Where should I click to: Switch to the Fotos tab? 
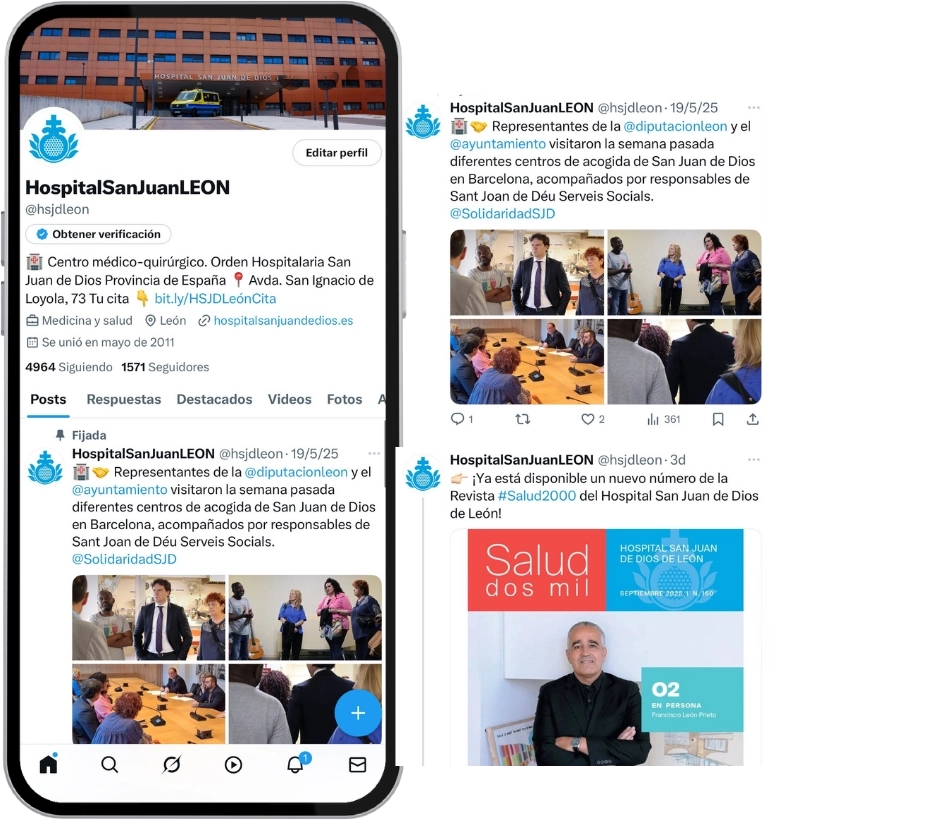(344, 400)
